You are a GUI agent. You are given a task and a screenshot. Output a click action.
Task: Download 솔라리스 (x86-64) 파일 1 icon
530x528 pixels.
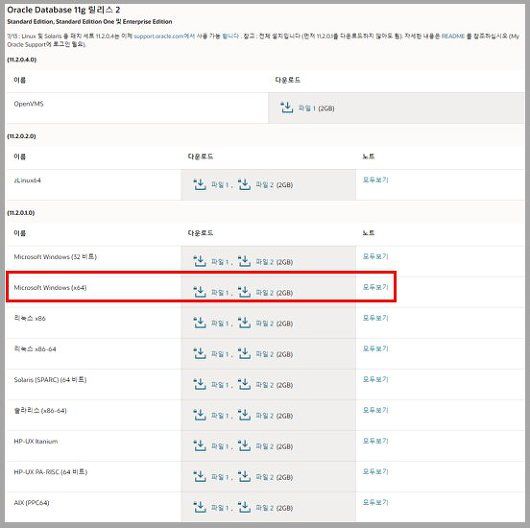click(199, 415)
